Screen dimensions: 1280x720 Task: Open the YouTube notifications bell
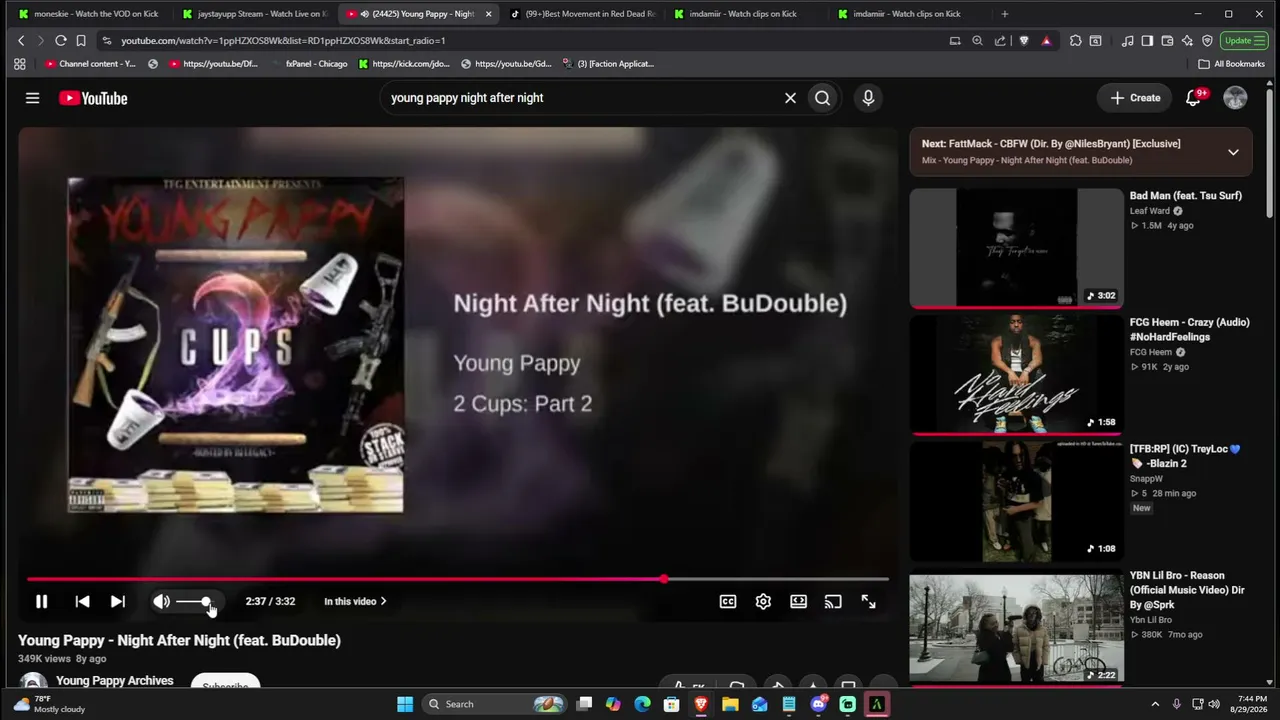(1194, 98)
